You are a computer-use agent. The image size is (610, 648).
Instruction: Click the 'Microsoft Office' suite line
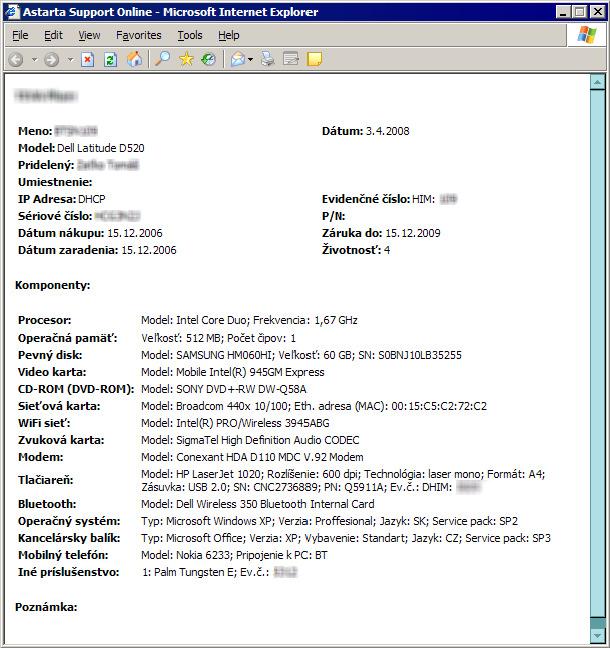(346, 538)
